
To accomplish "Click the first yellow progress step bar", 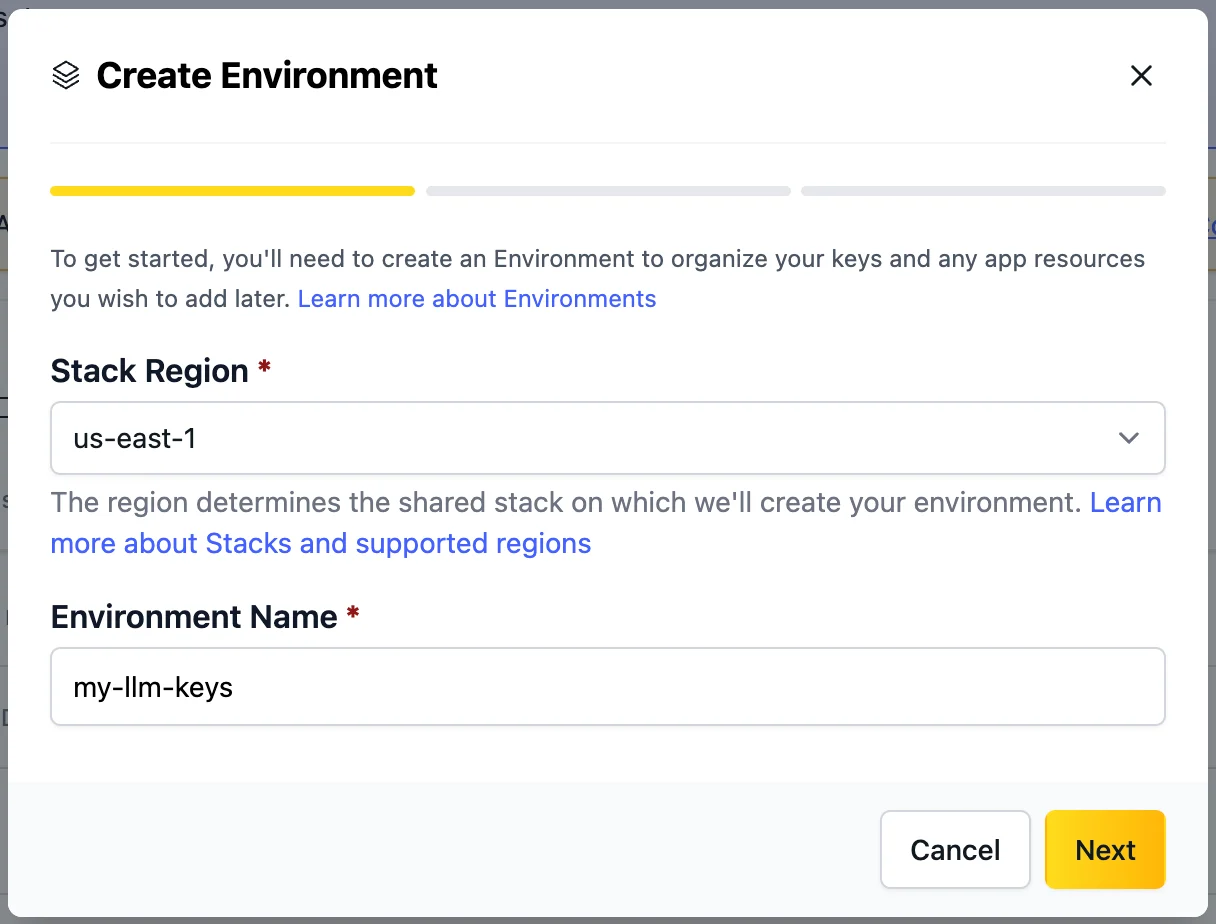I will 232,190.
